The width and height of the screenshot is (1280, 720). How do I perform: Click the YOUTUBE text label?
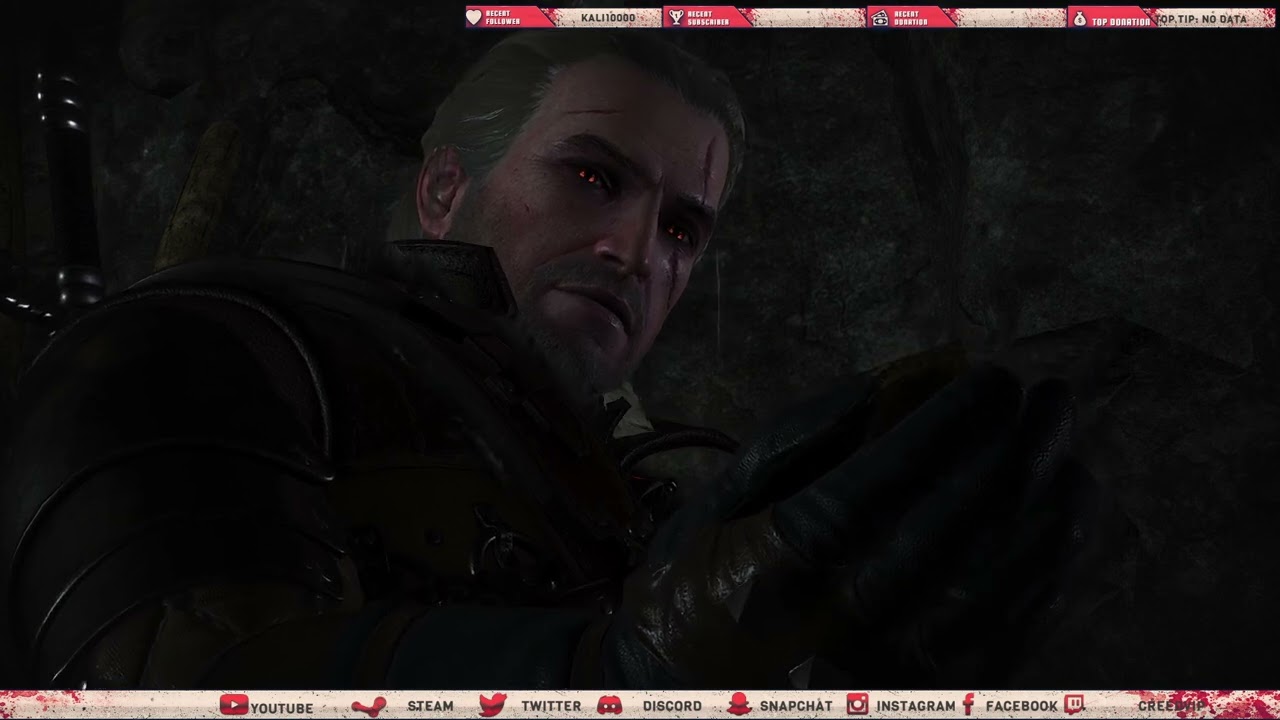click(282, 707)
